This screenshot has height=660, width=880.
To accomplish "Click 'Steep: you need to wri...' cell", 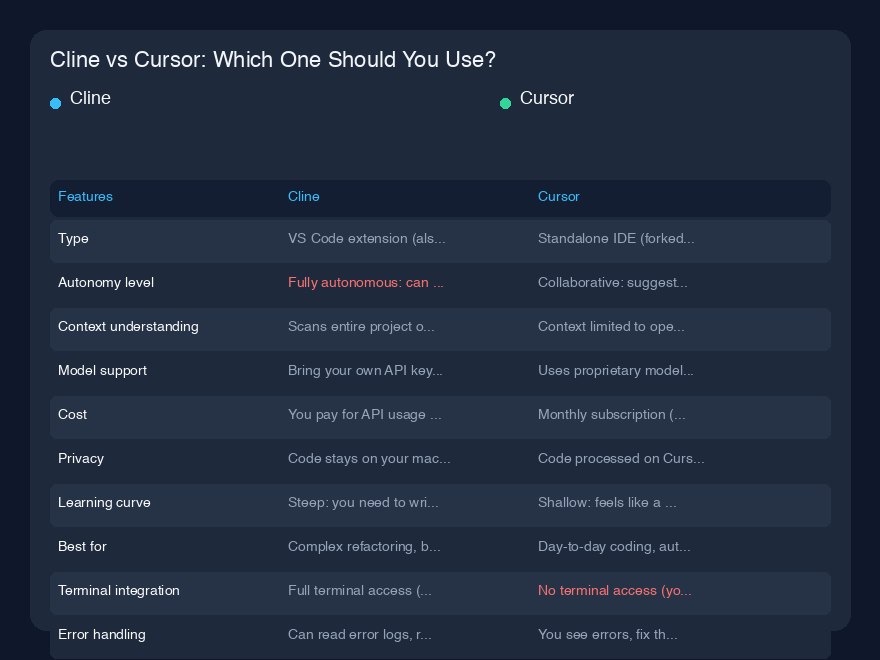I will (363, 502).
